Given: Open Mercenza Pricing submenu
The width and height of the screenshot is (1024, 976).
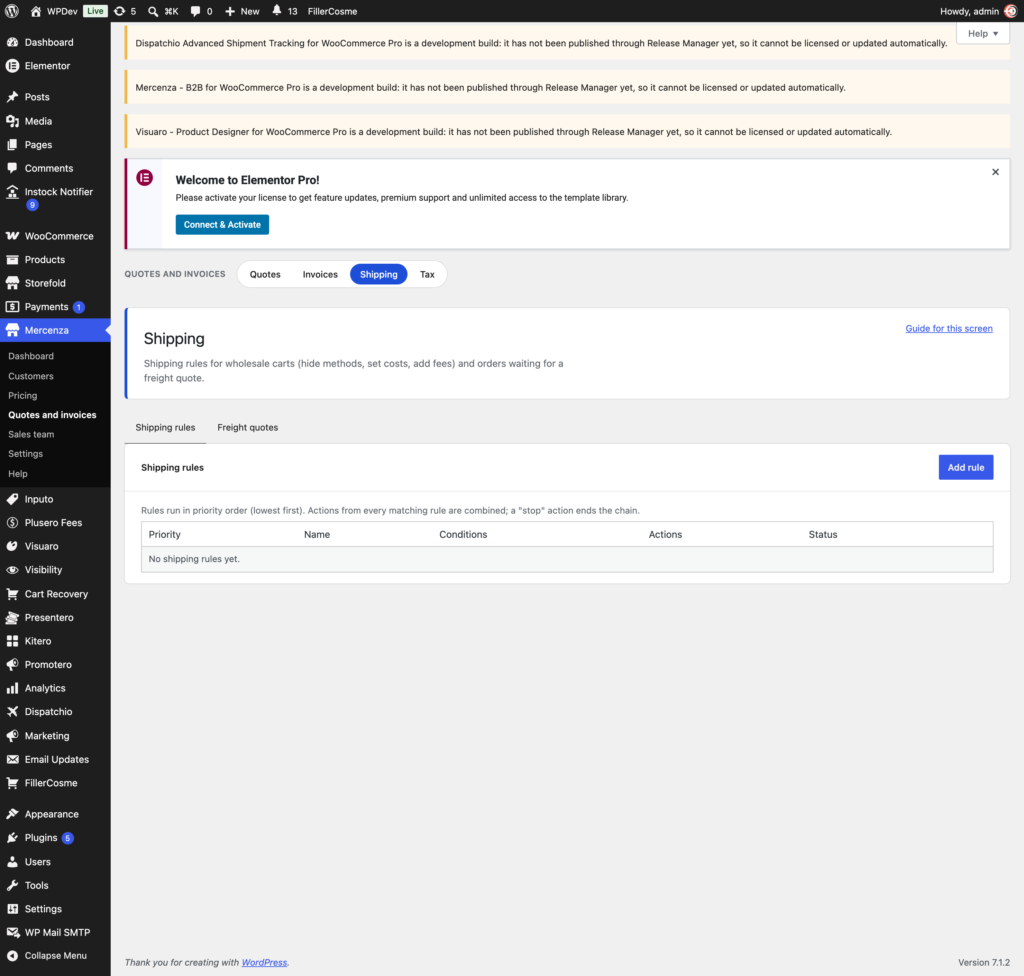Looking at the screenshot, I should click(22, 395).
